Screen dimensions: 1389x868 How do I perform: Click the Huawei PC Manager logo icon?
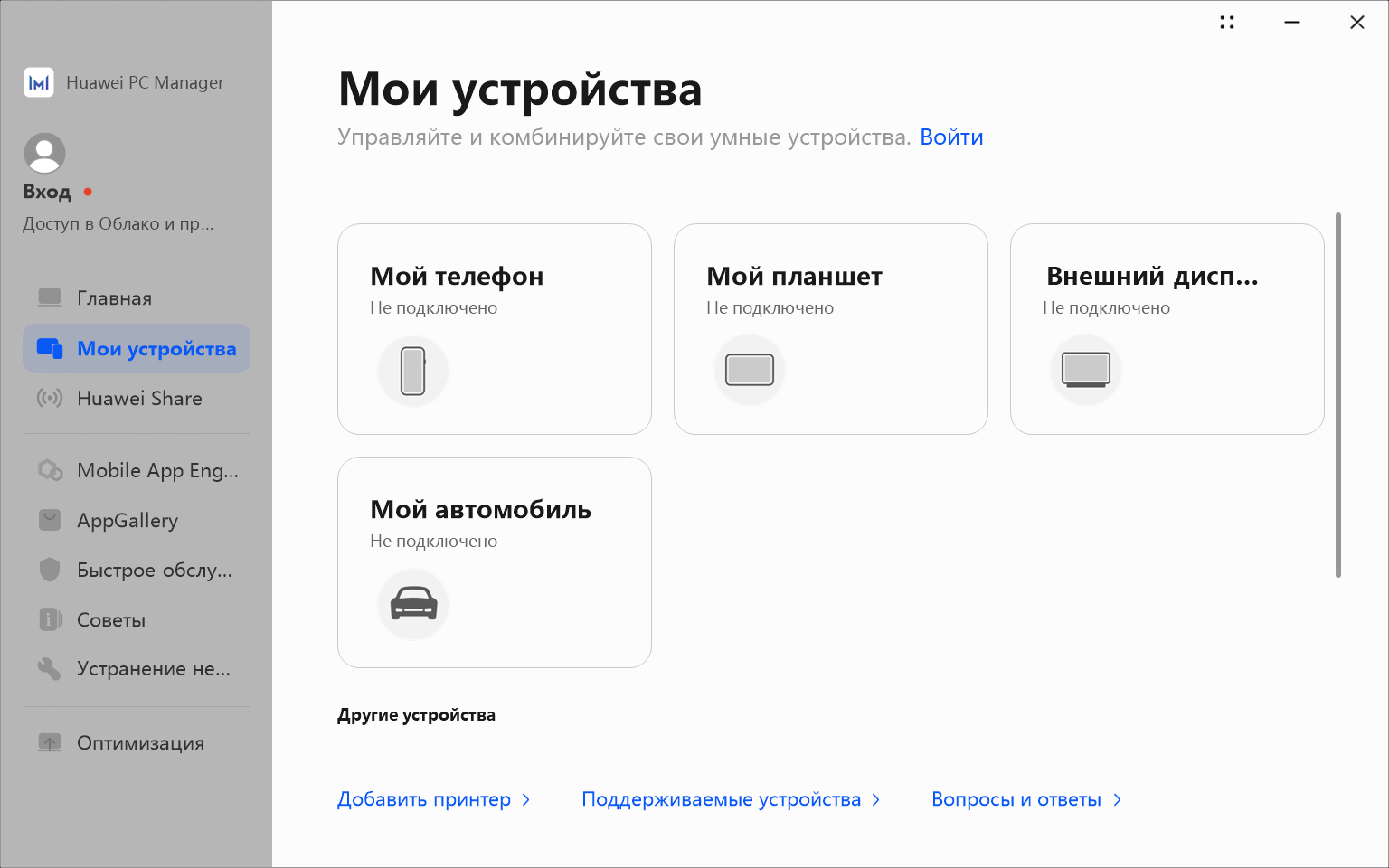click(39, 82)
